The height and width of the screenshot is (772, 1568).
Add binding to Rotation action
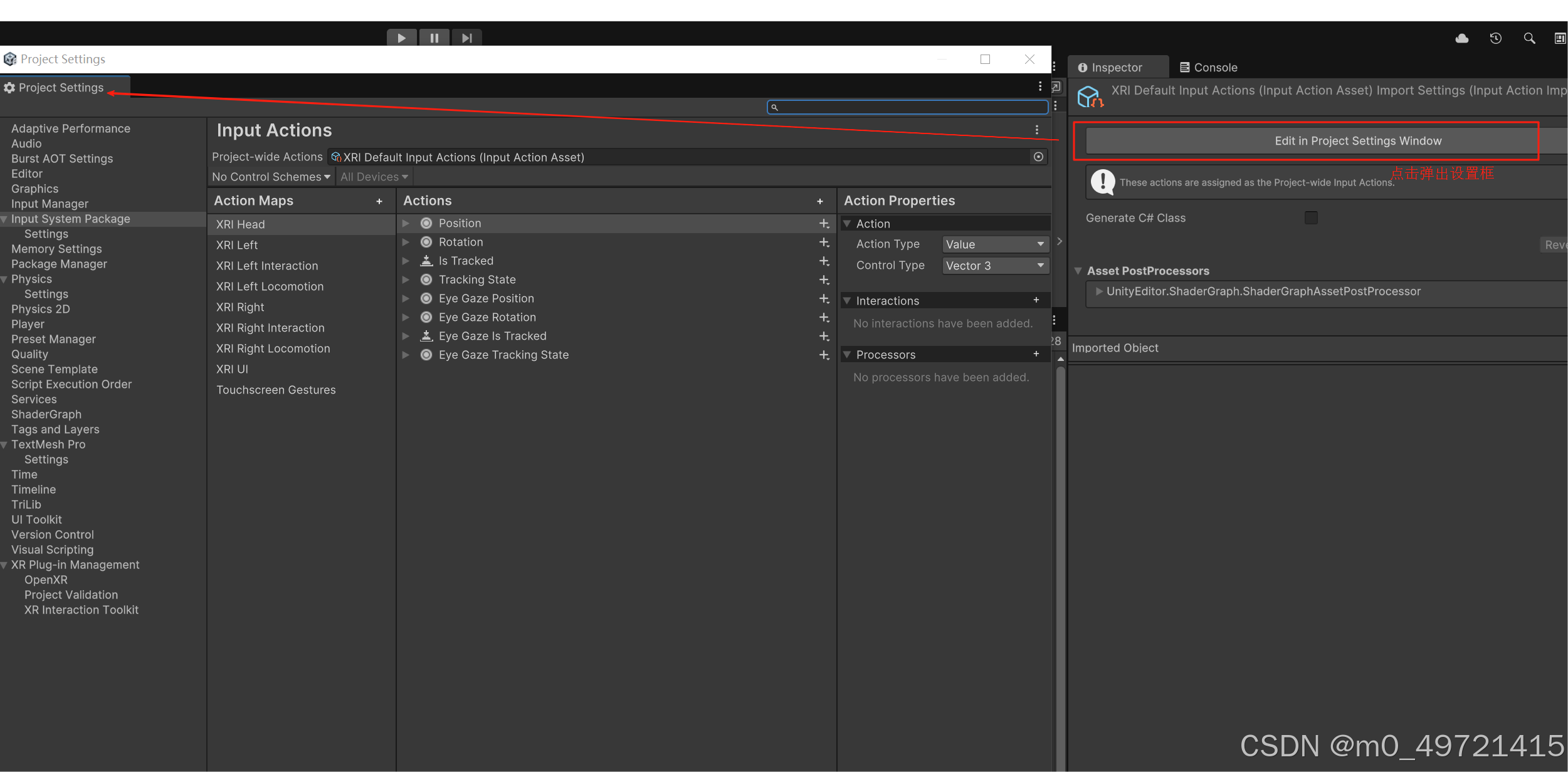(824, 243)
